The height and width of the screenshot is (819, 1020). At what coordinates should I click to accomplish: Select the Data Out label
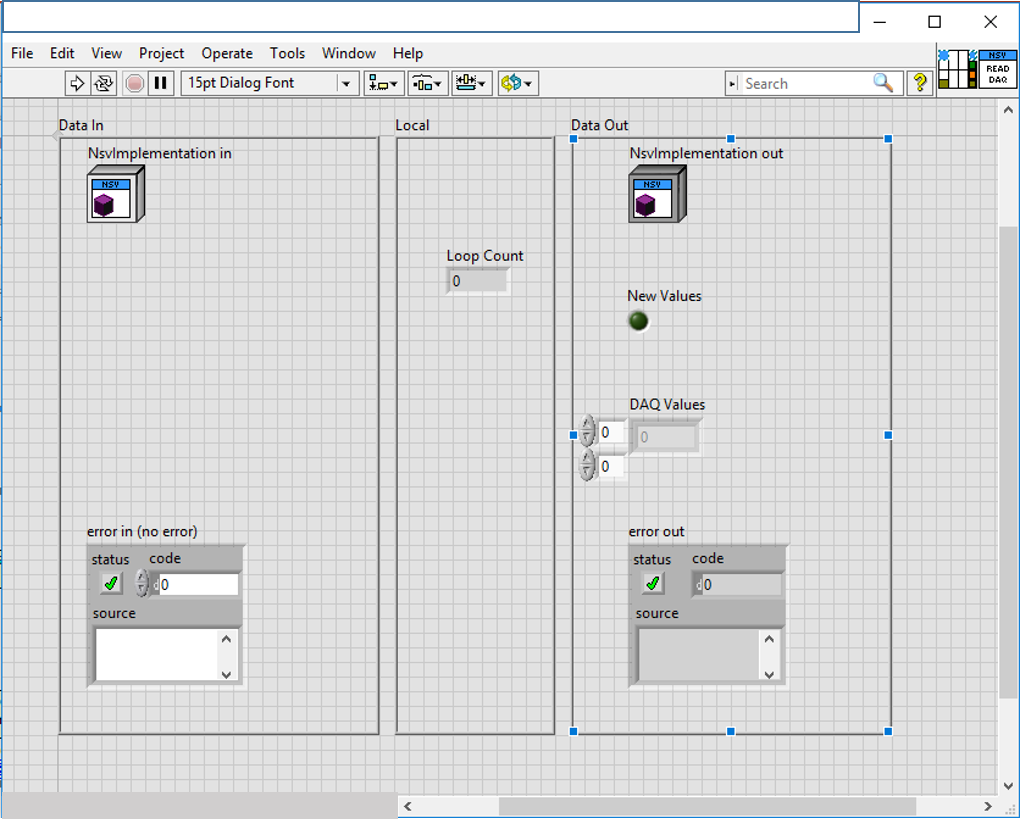pos(600,125)
